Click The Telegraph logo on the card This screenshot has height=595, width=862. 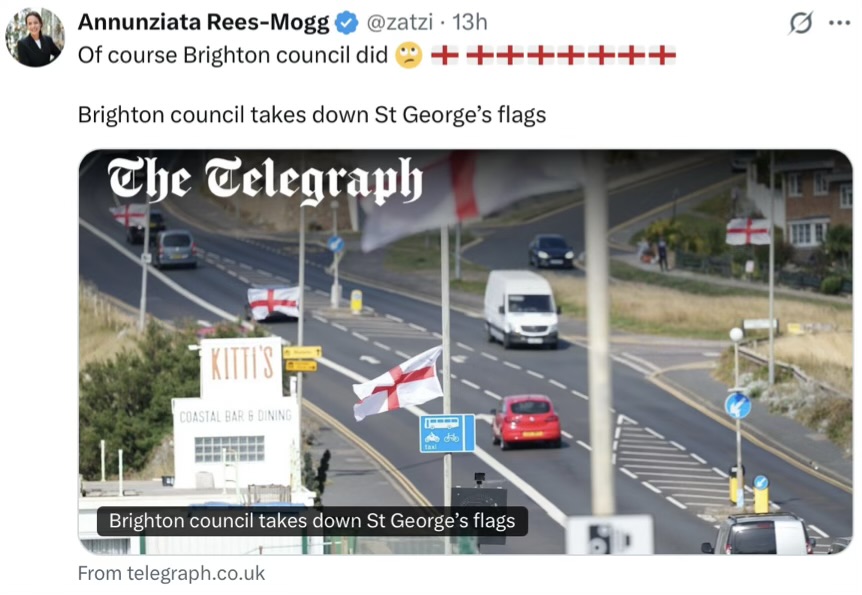coord(265,180)
